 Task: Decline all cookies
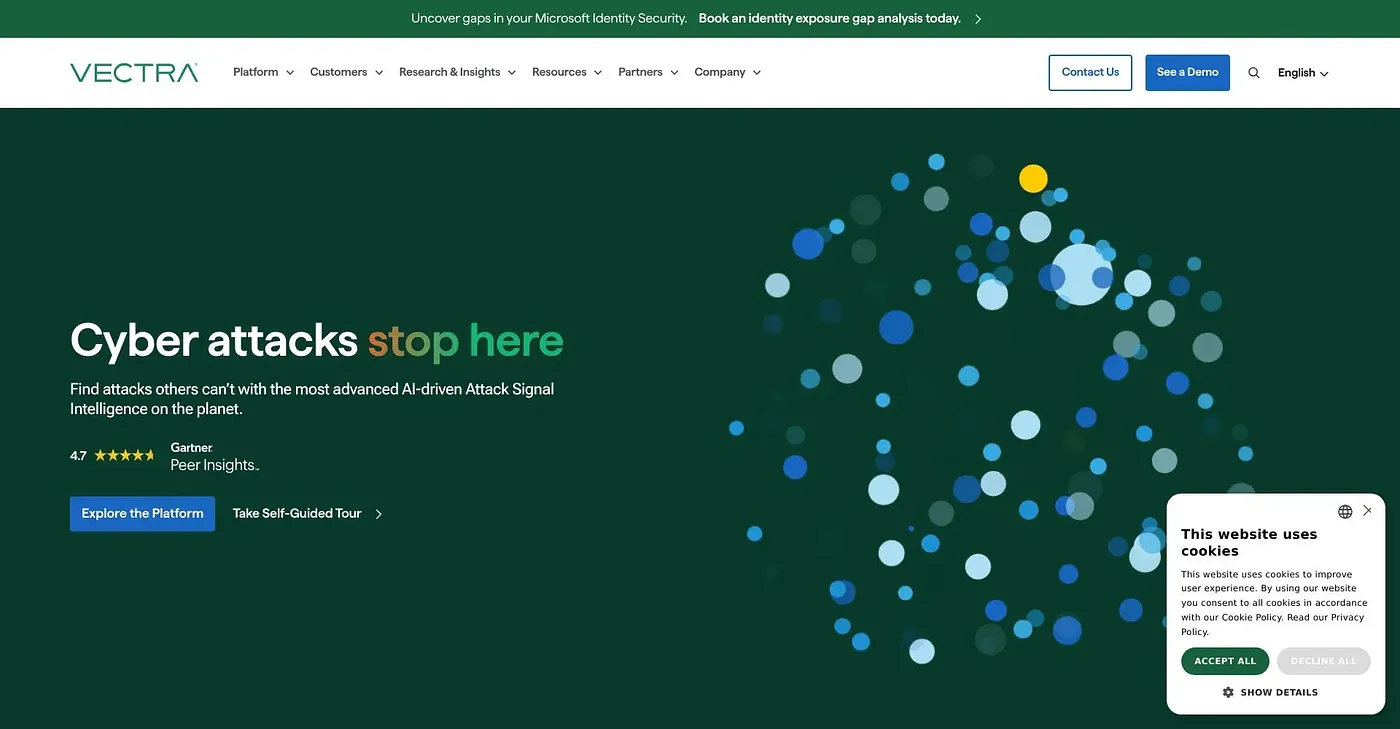(x=1323, y=661)
